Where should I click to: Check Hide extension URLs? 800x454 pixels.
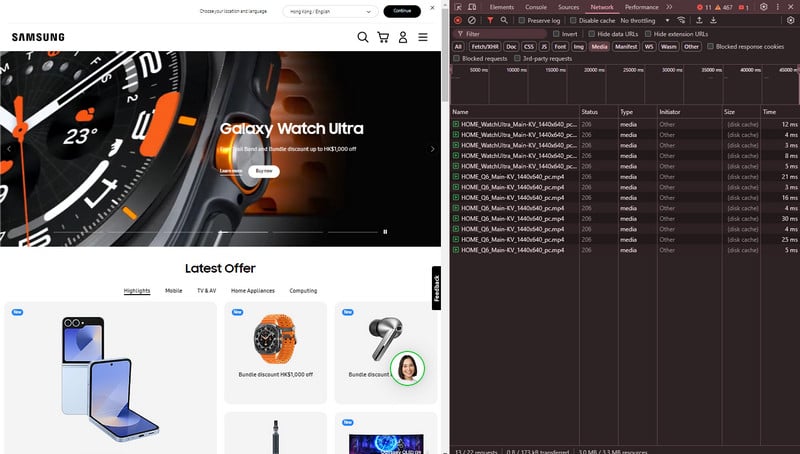(648, 34)
